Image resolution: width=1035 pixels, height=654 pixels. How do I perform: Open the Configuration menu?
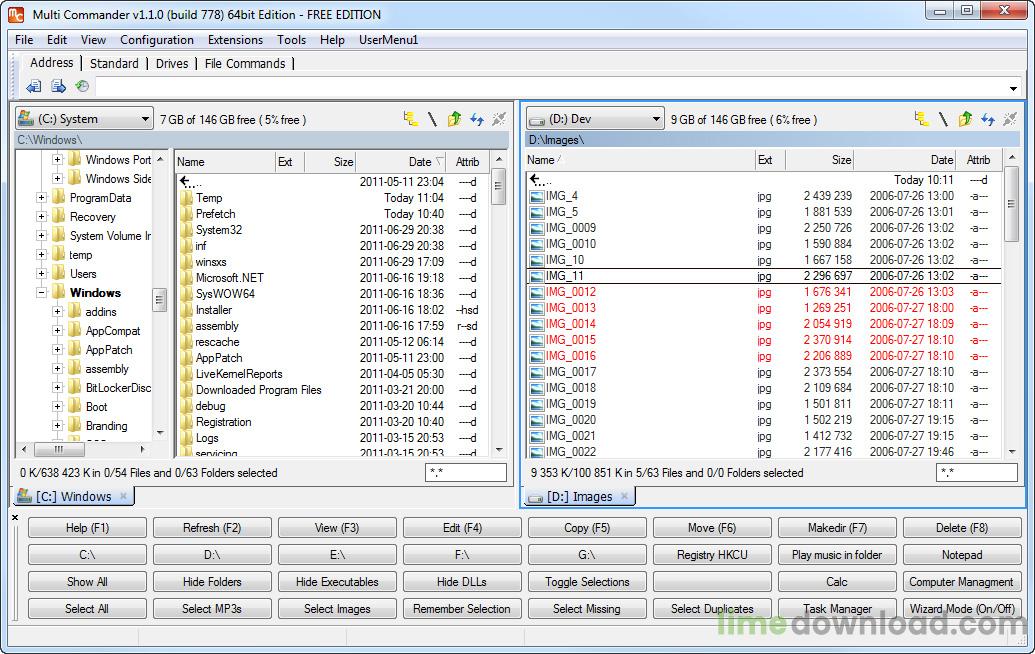(157, 40)
